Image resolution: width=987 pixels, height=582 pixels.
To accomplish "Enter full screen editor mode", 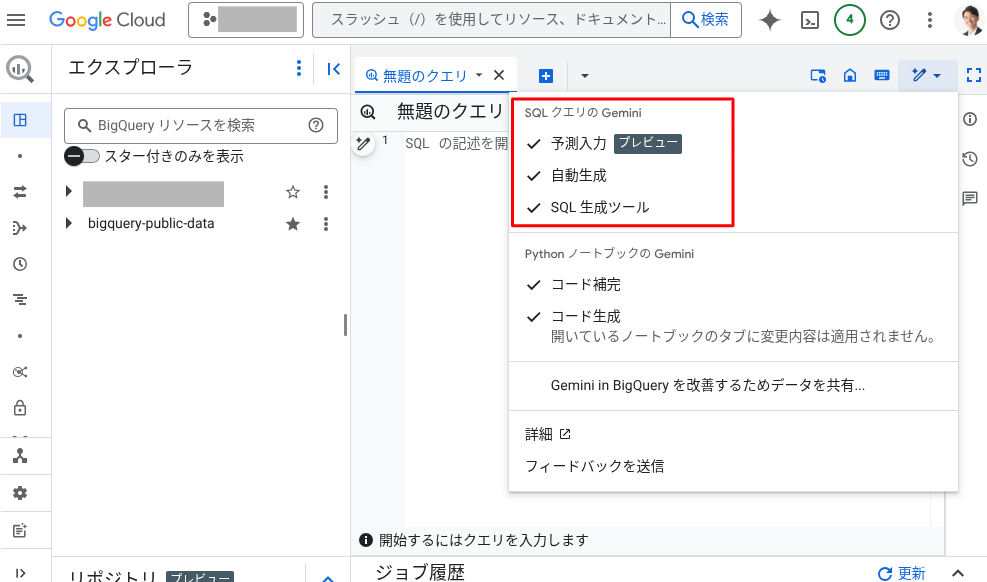I will coord(973,76).
